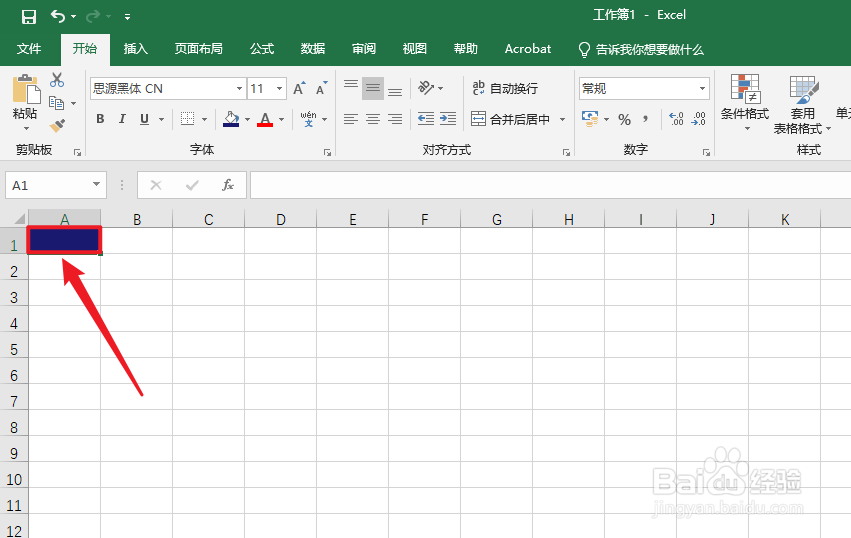Open Customize Quick Access Toolbar arrow
Screen dimensions: 851x538
(128, 17)
